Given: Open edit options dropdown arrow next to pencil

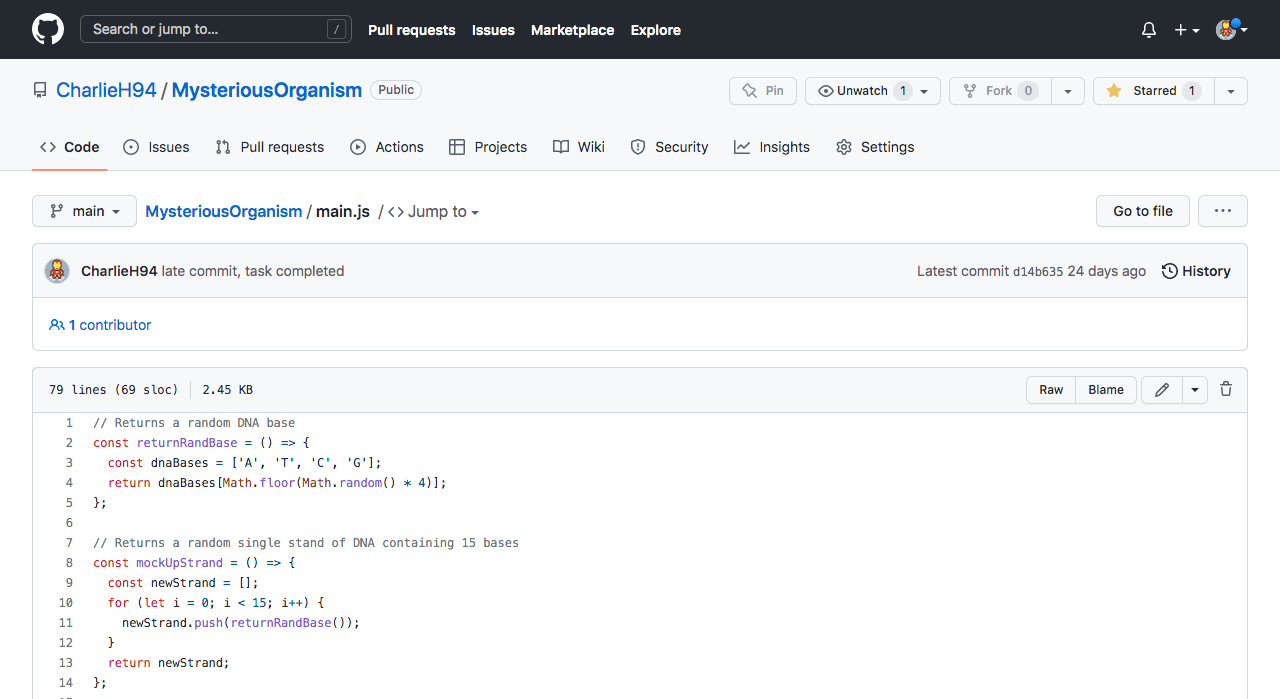Looking at the screenshot, I should click(1195, 390).
